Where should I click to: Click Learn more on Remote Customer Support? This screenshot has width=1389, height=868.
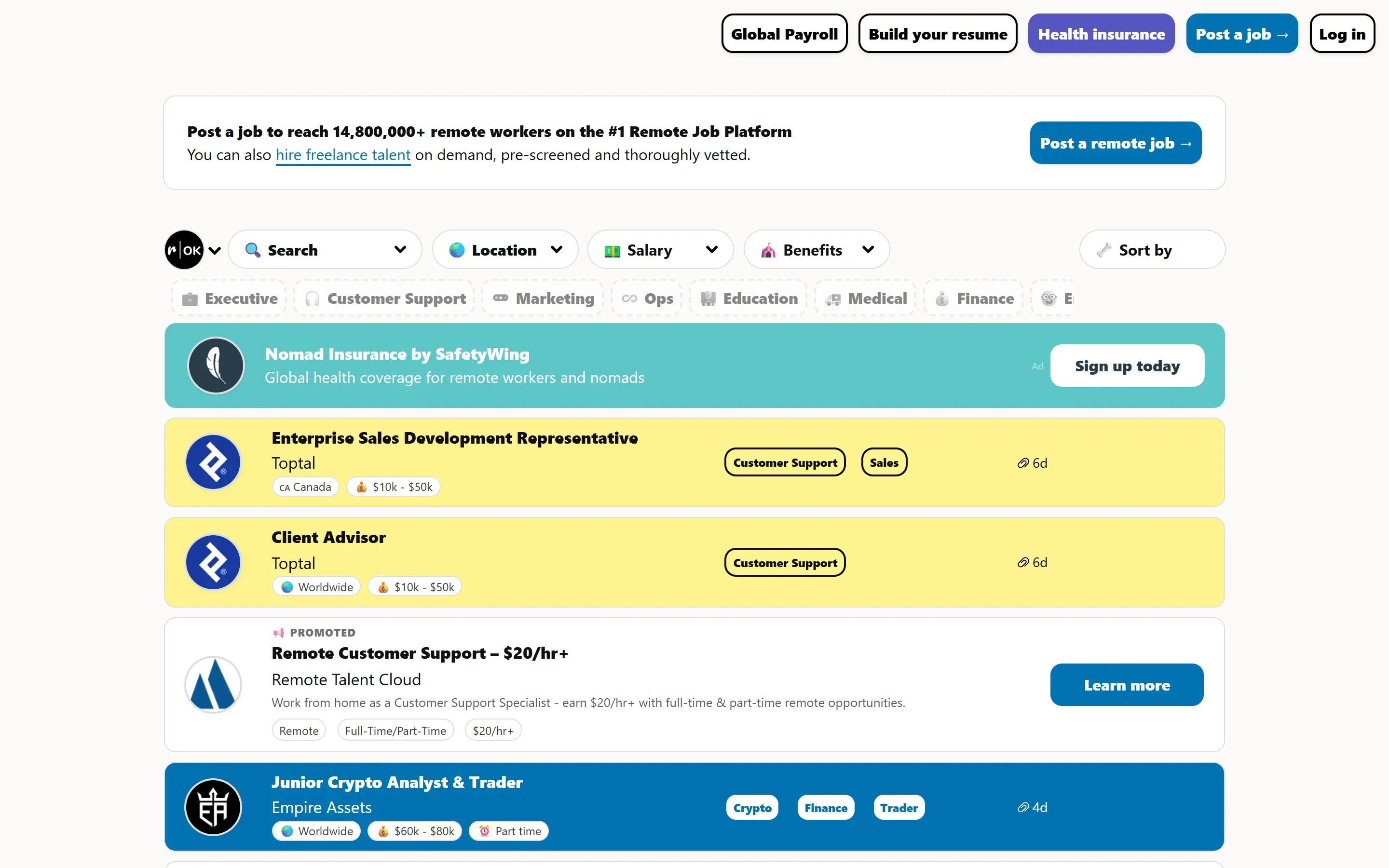[1127, 685]
